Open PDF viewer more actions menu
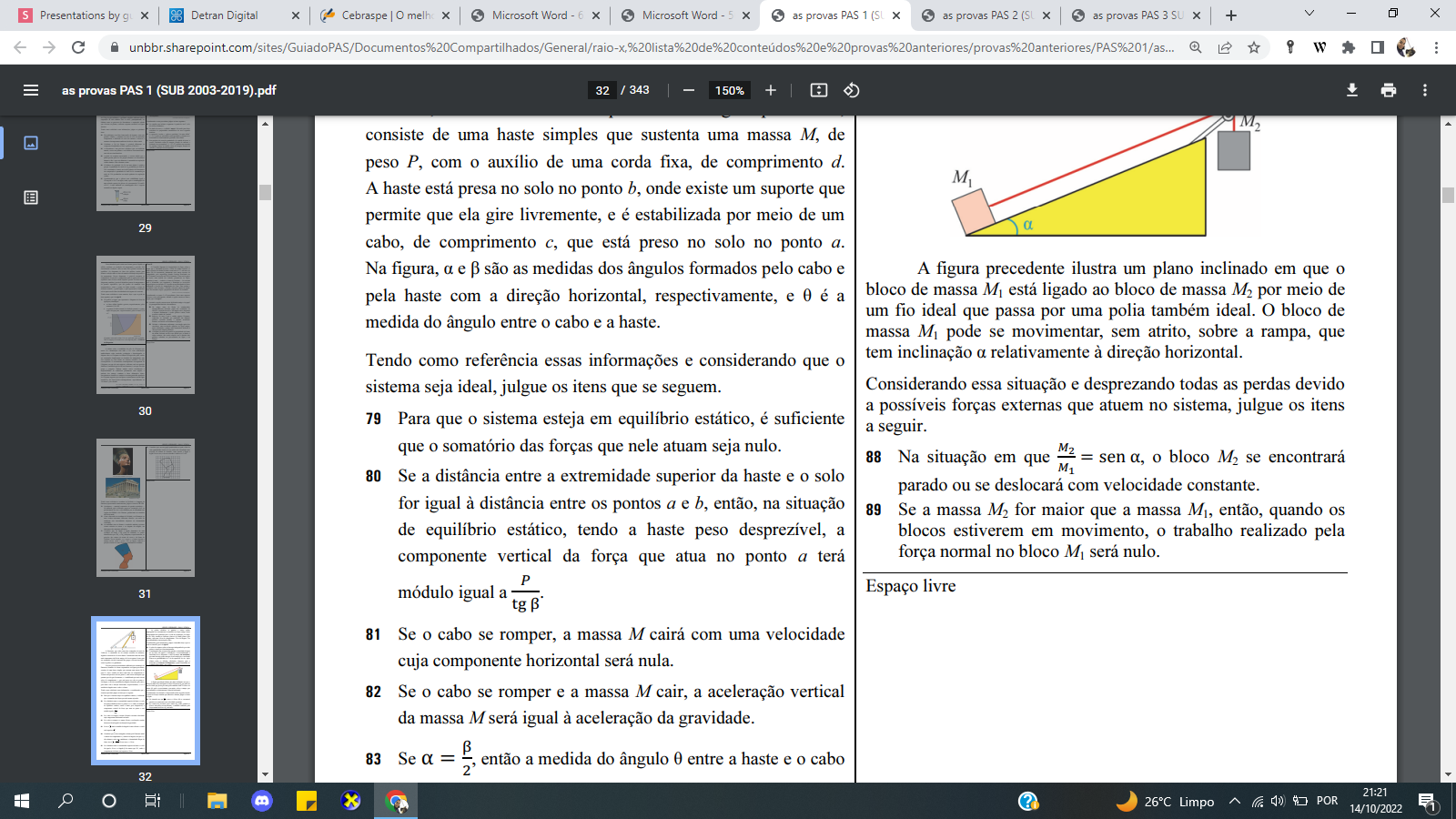The height and width of the screenshot is (819, 1456). point(1425,90)
